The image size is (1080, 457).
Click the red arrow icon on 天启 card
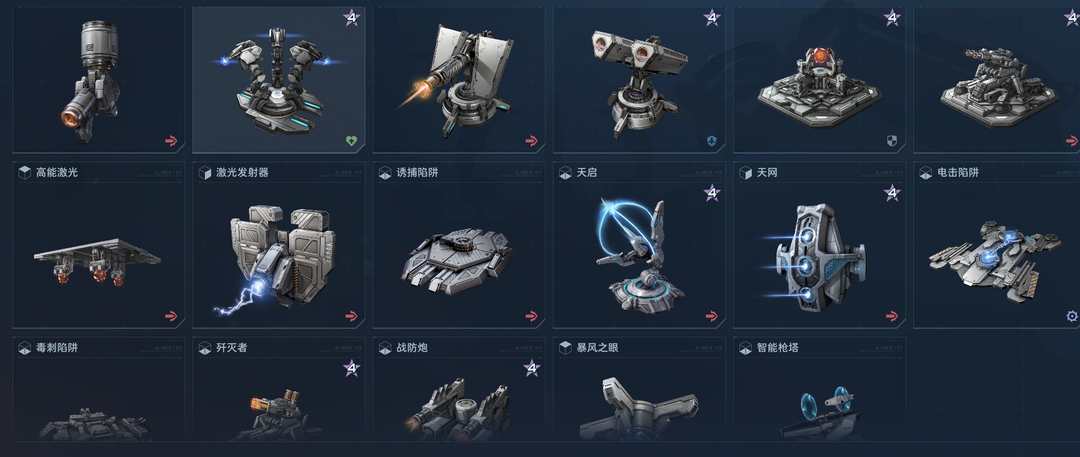(x=712, y=316)
